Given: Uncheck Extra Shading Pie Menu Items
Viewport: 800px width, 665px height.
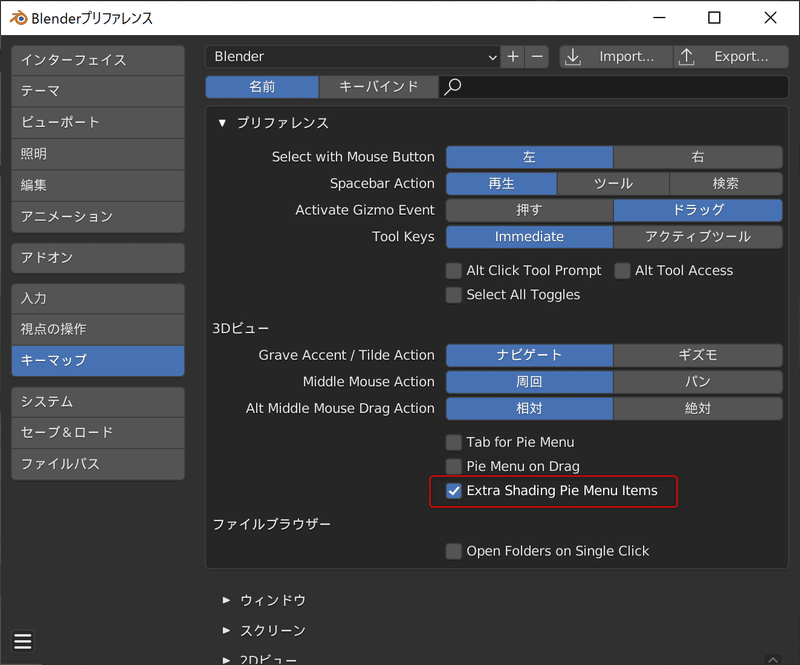Looking at the screenshot, I should click(454, 491).
